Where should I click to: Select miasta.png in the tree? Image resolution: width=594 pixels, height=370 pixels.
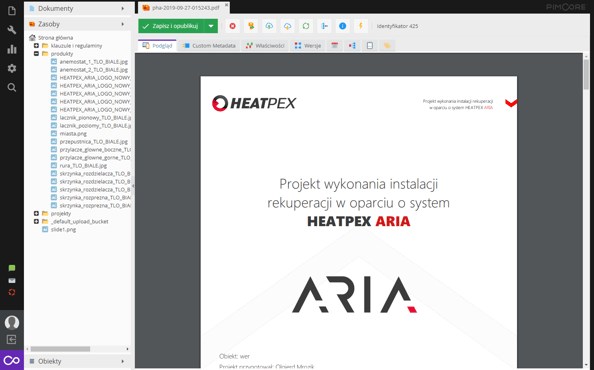coord(73,133)
